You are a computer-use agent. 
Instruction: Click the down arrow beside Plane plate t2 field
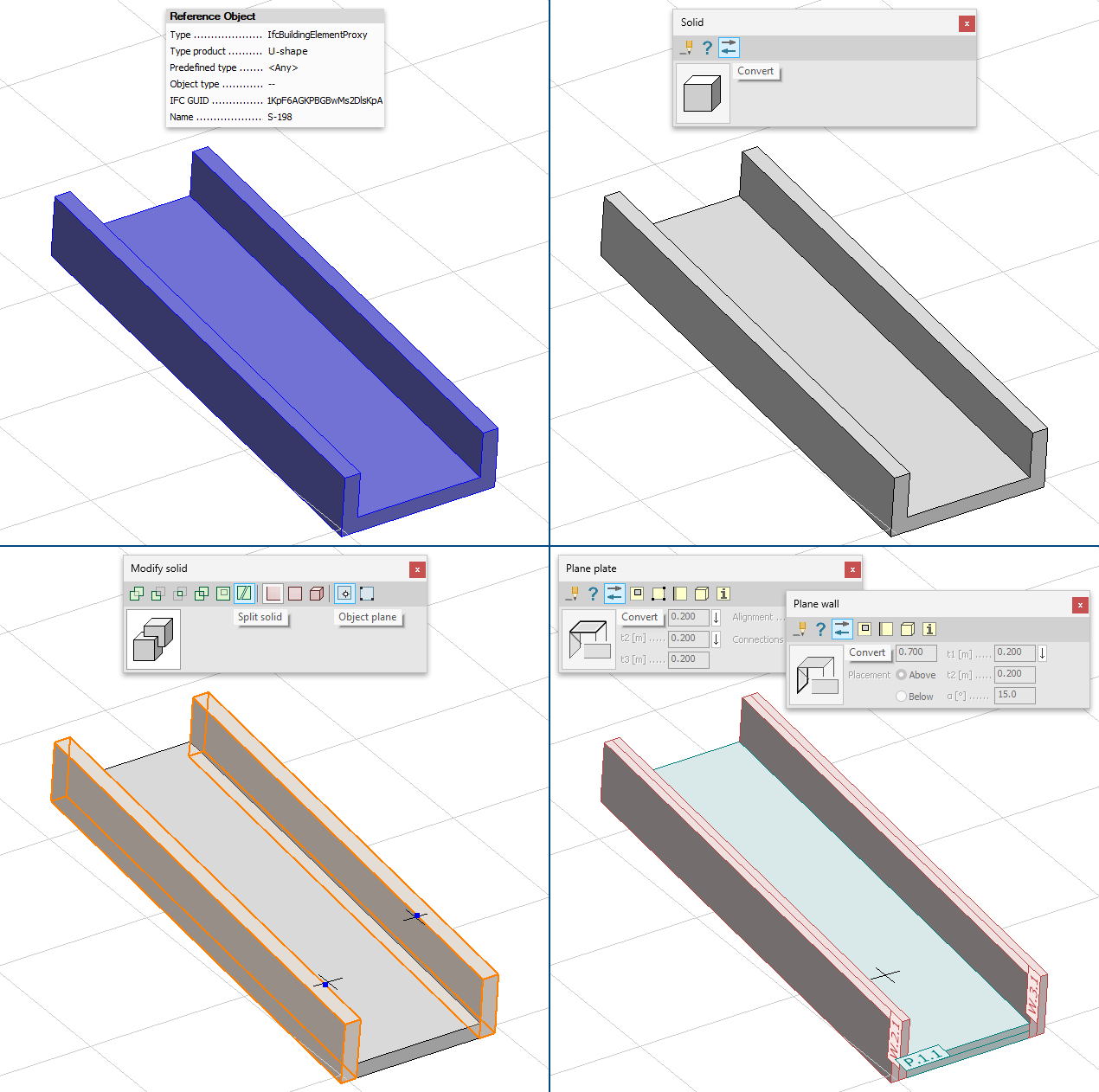717,639
